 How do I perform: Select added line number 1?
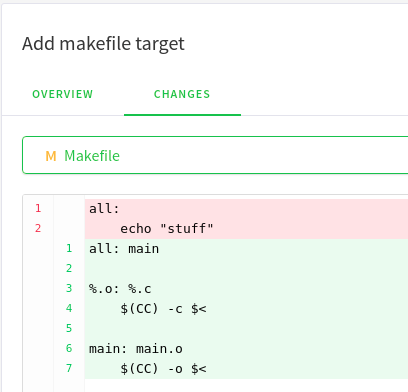pos(69,248)
